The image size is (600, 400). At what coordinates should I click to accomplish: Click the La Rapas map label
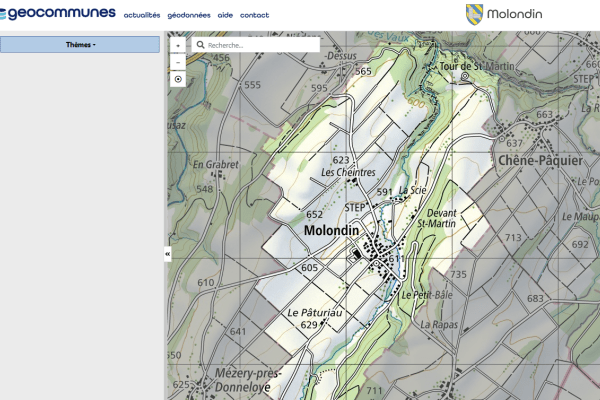pos(439,325)
